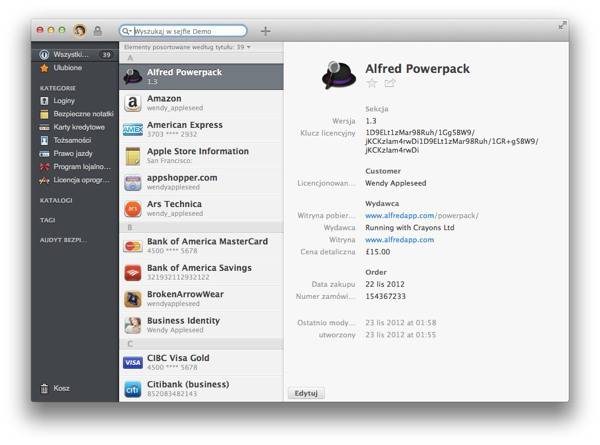600x445 pixels.
Task: Expand the AUDYT BEZPIECZEŃSTWA section
Action: [x=64, y=240]
